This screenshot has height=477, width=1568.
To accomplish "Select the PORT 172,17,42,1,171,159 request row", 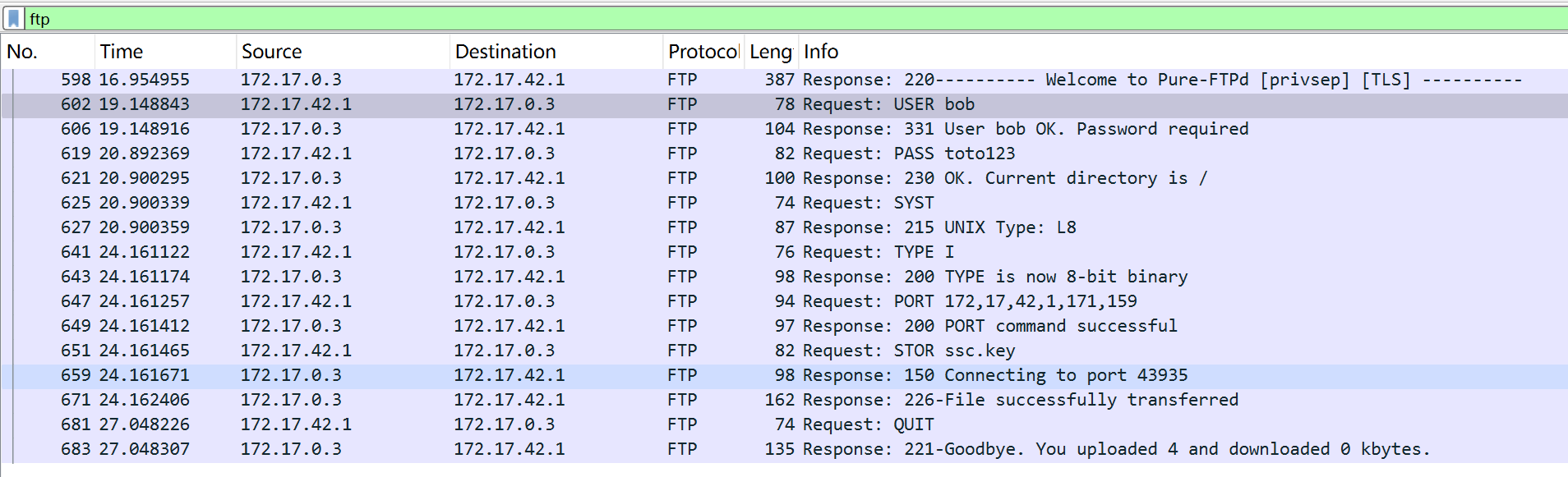I will point(784,301).
